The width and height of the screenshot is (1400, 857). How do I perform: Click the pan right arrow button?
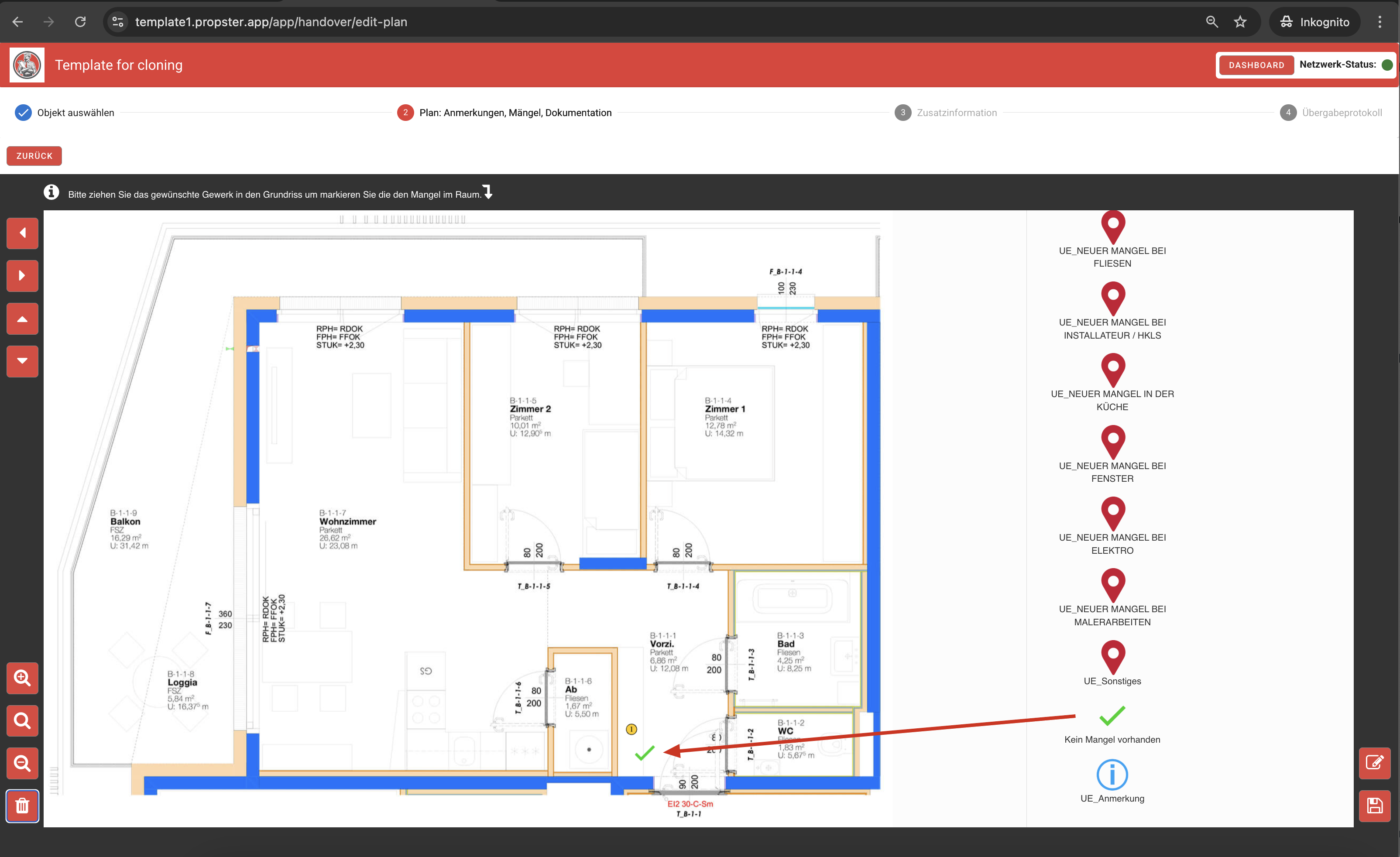[22, 275]
